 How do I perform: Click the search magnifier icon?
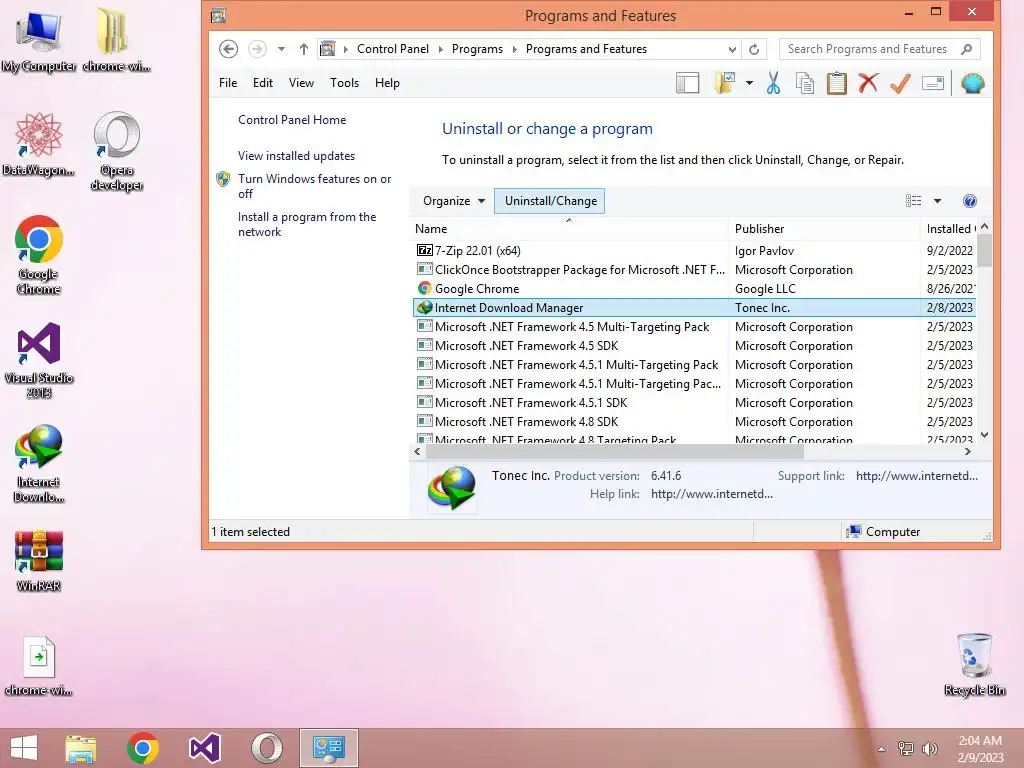tap(967, 49)
